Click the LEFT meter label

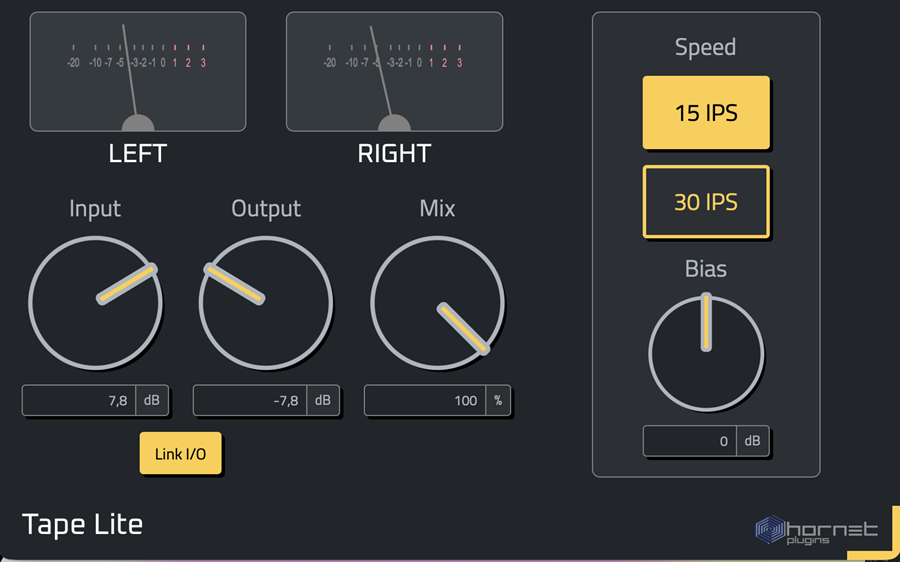click(138, 154)
